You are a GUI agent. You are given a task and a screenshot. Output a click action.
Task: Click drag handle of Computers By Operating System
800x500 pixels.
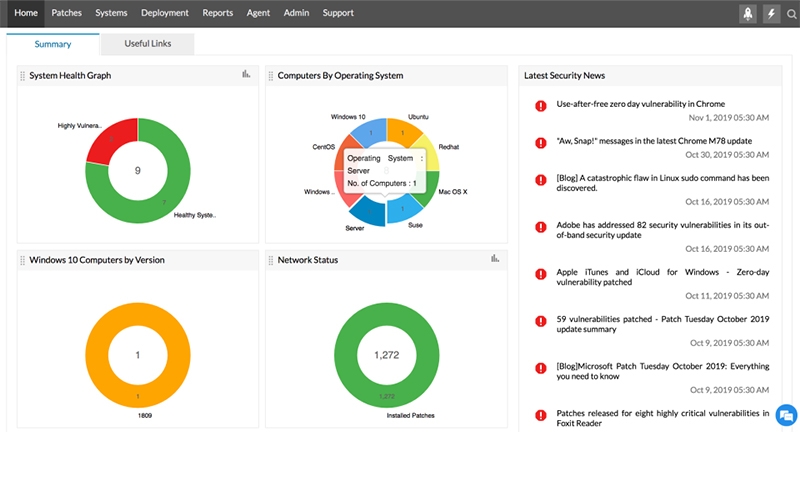(271, 76)
